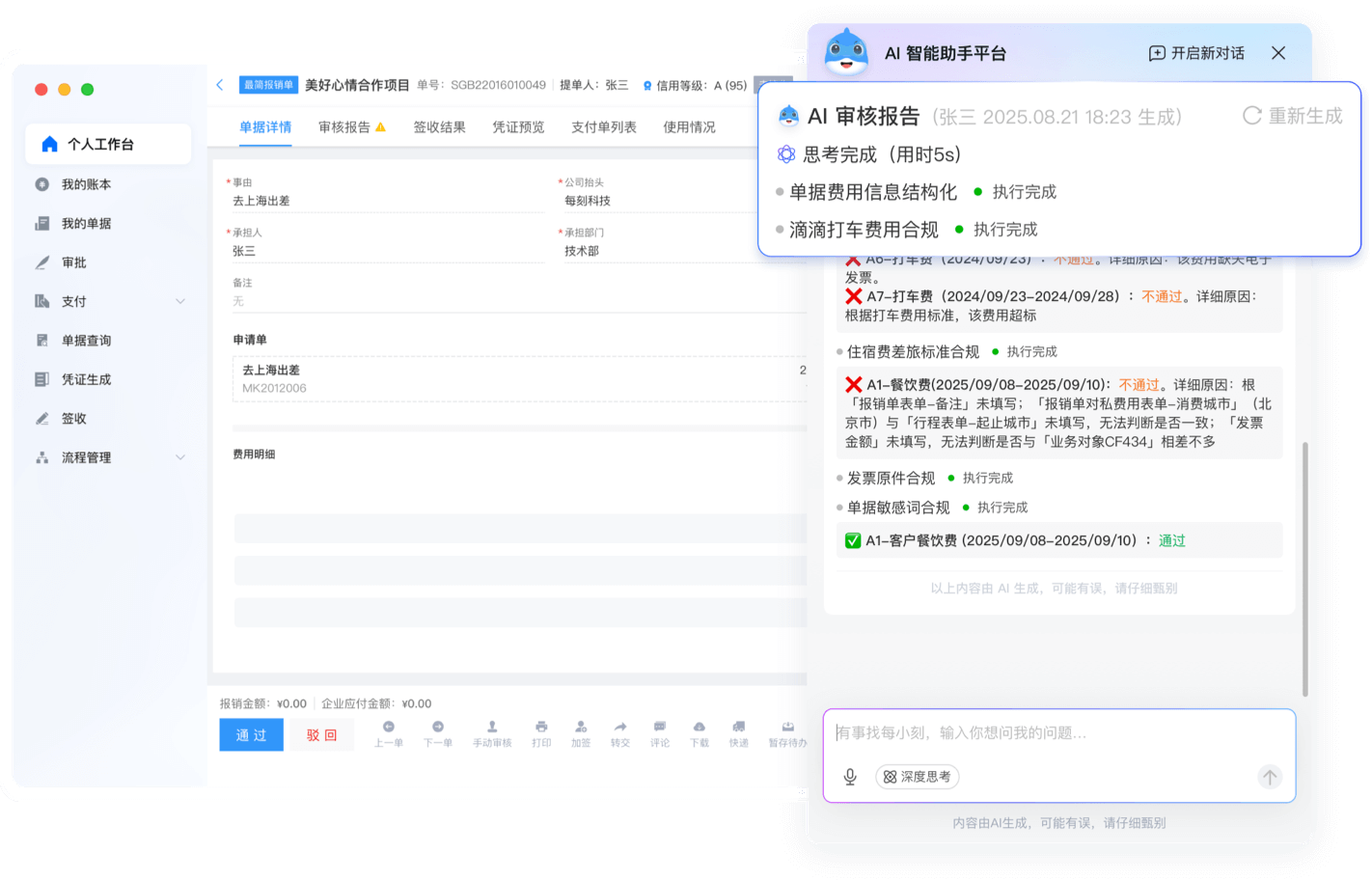This screenshot has height=880, width=1372.
Task: Start a new conversation with 开启新对话
Action: pos(1196,53)
